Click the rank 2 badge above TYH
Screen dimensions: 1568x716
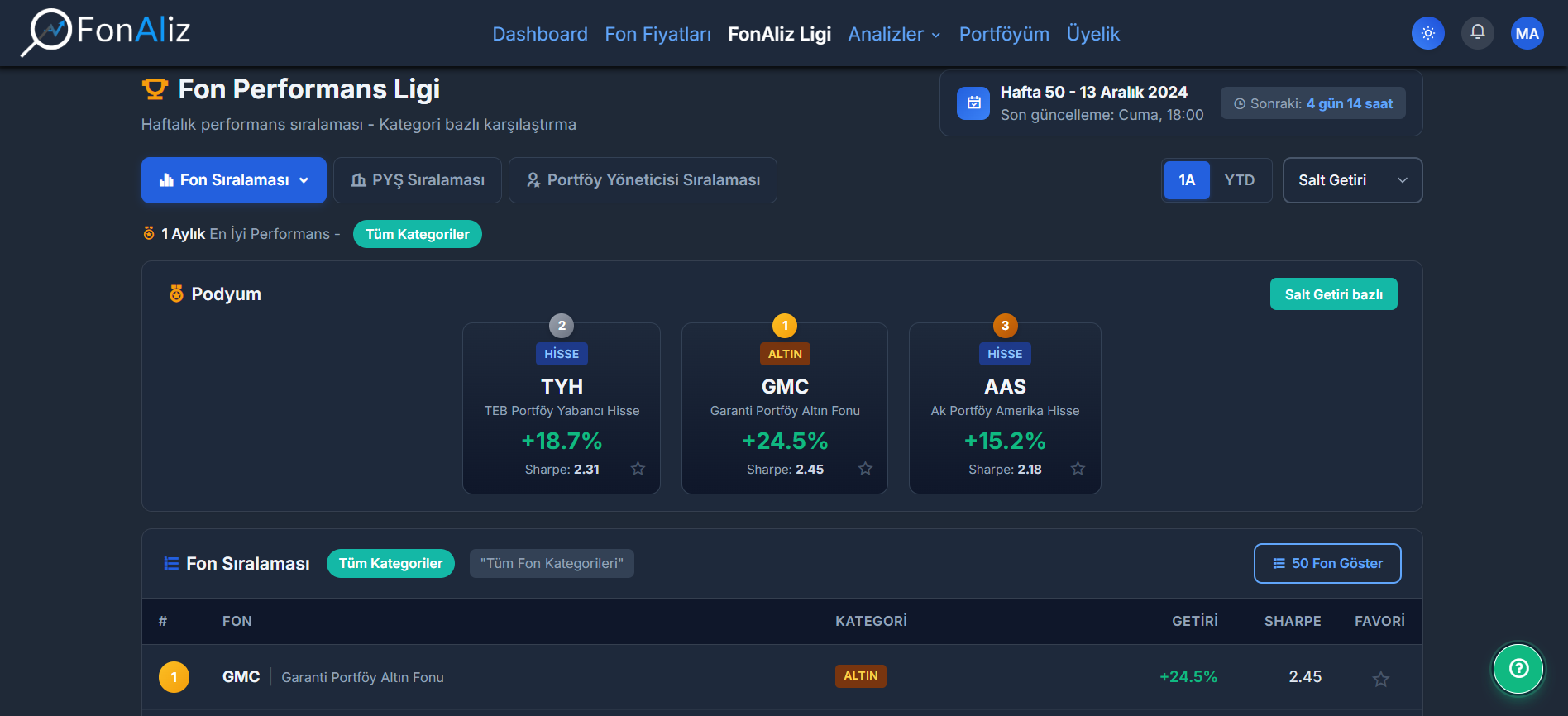[x=562, y=325]
